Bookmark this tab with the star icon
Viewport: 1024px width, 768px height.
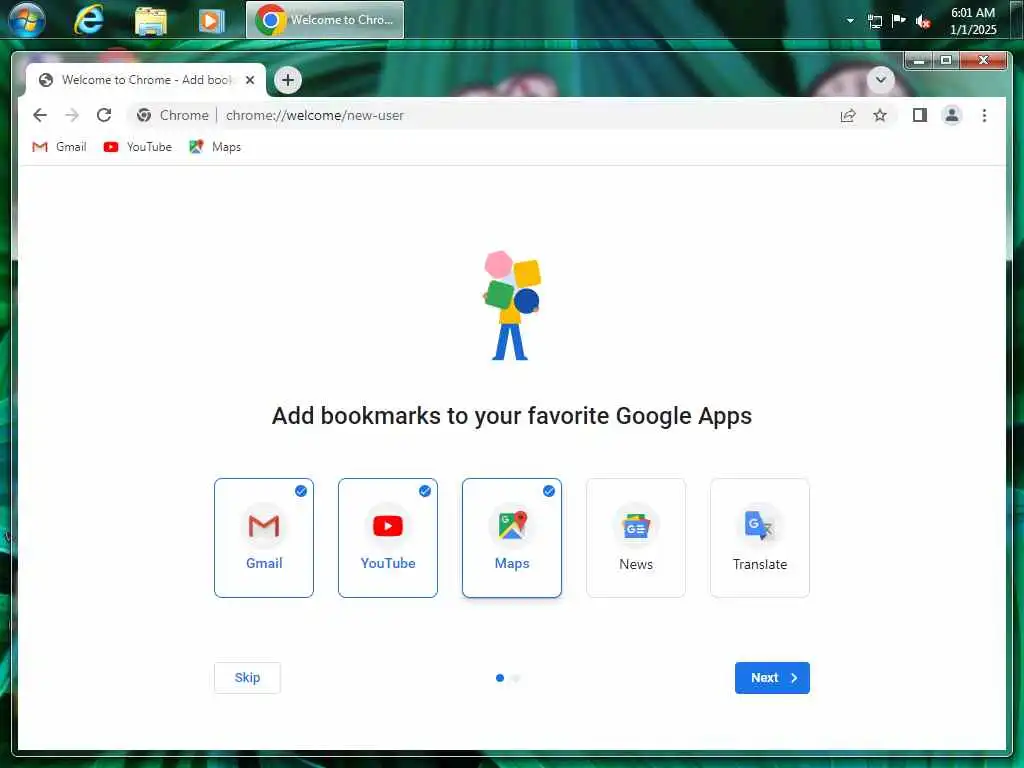click(x=880, y=116)
